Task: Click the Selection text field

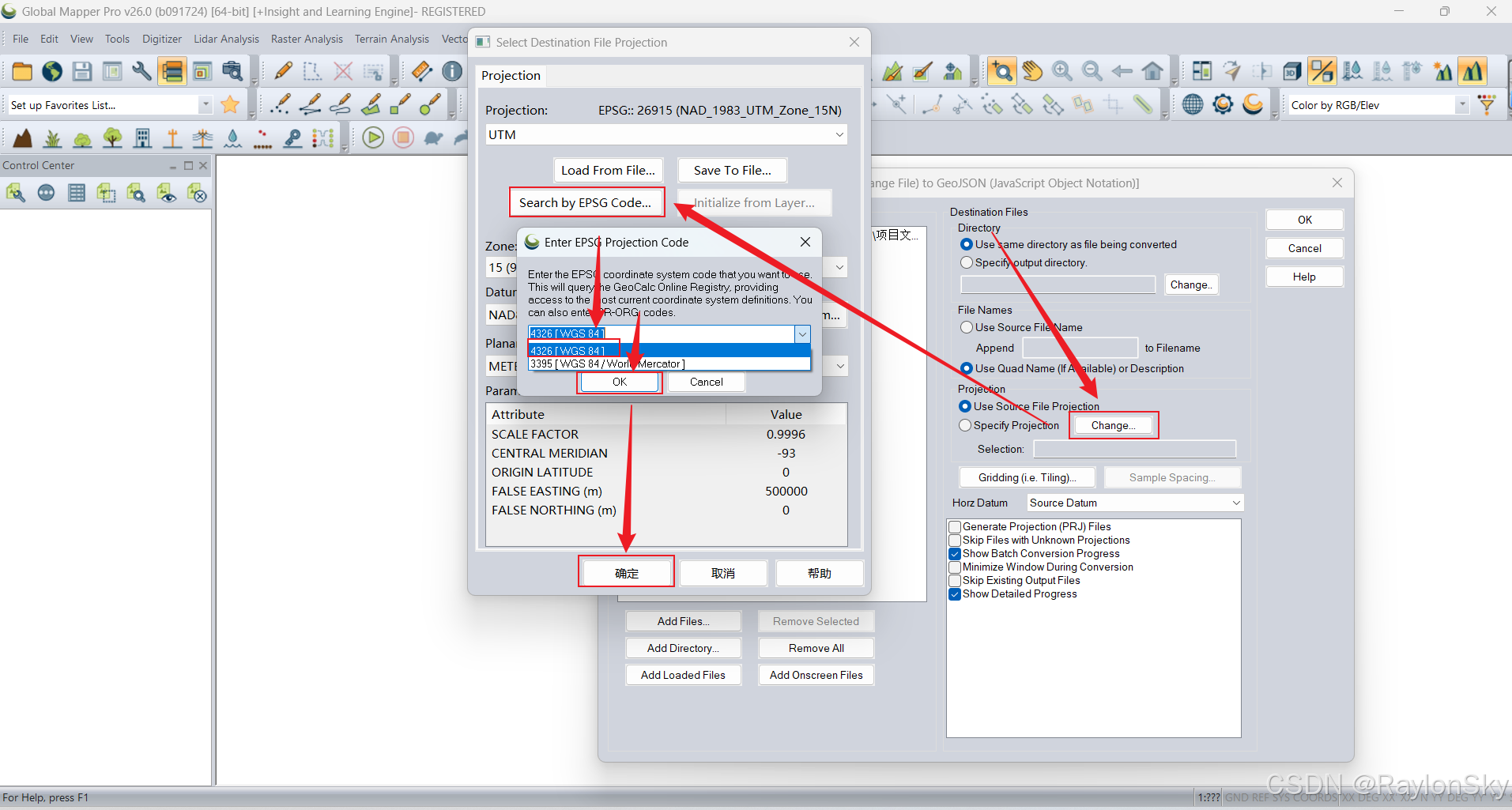Action: coord(1134,449)
